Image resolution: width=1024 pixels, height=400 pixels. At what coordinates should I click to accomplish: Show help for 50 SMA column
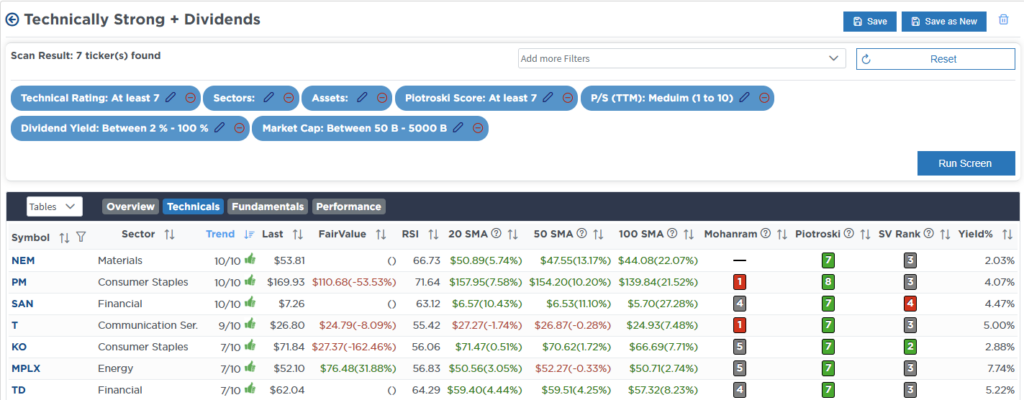[582, 234]
